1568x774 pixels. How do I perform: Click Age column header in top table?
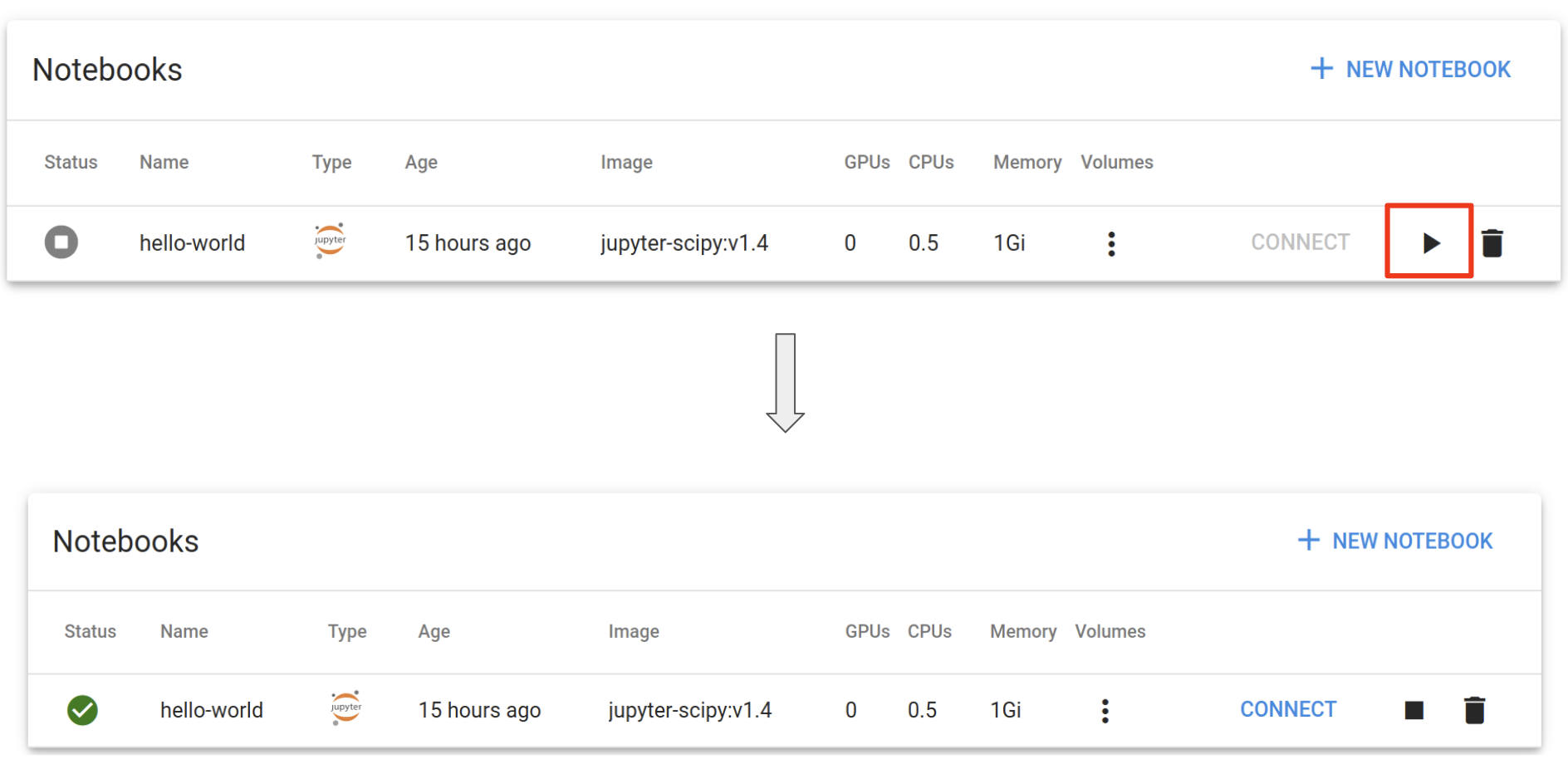pos(421,163)
